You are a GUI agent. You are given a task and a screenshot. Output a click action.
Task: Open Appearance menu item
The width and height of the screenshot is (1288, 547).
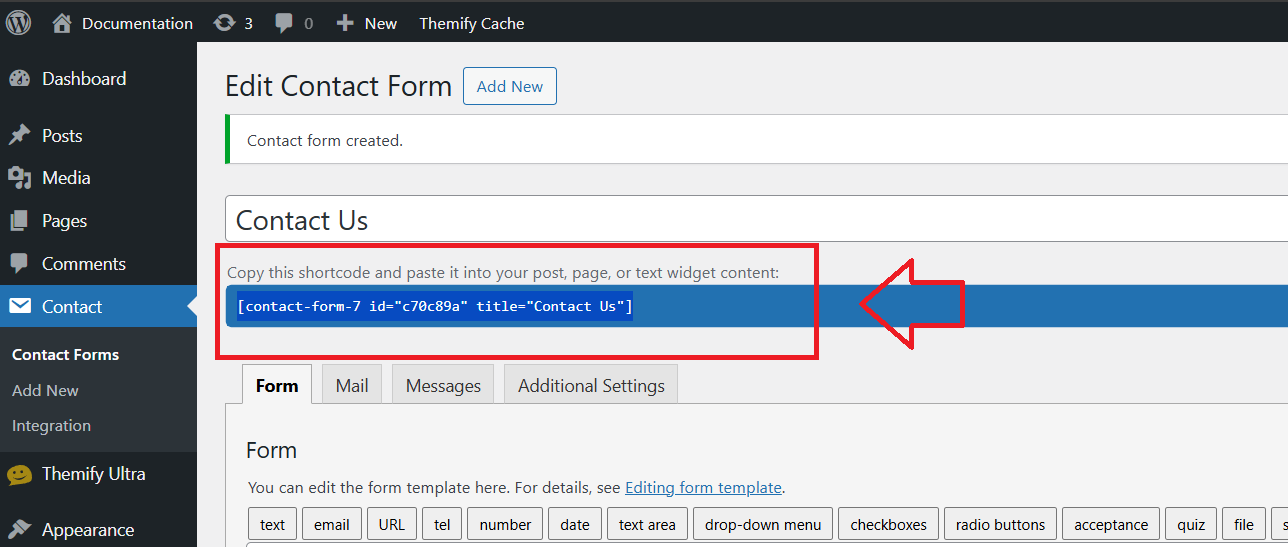88,530
